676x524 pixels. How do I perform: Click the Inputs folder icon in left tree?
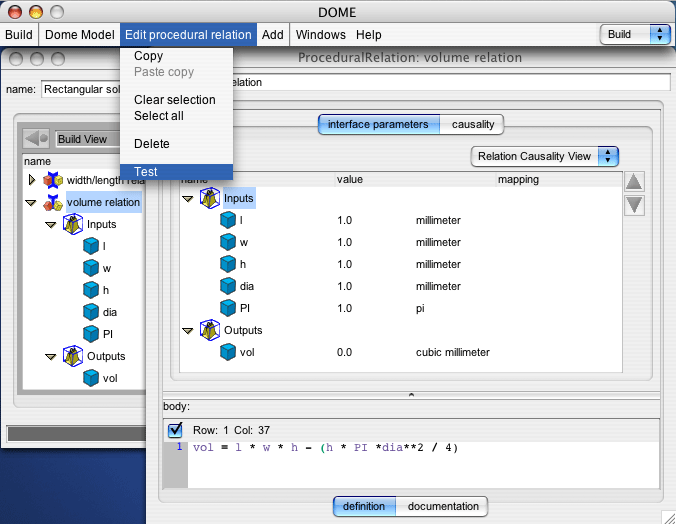73,224
